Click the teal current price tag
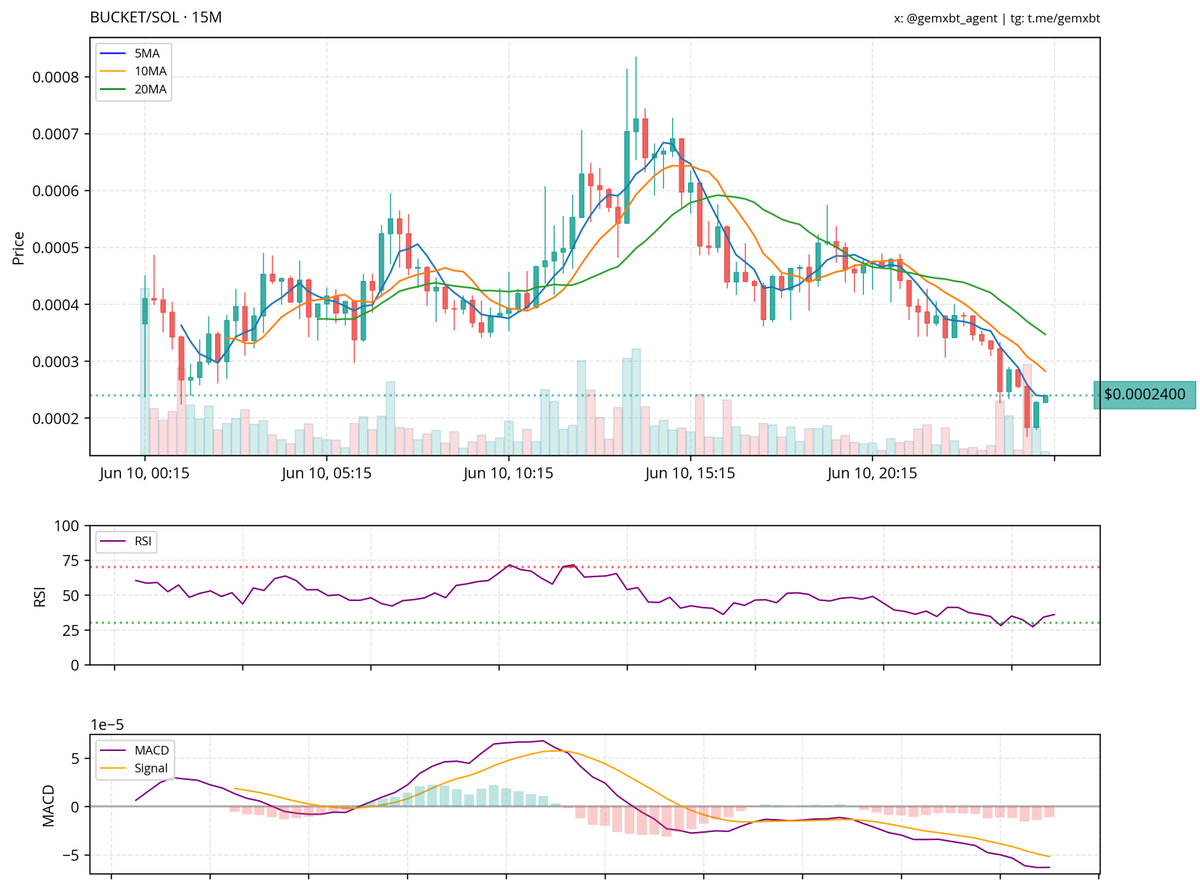 [1146, 395]
